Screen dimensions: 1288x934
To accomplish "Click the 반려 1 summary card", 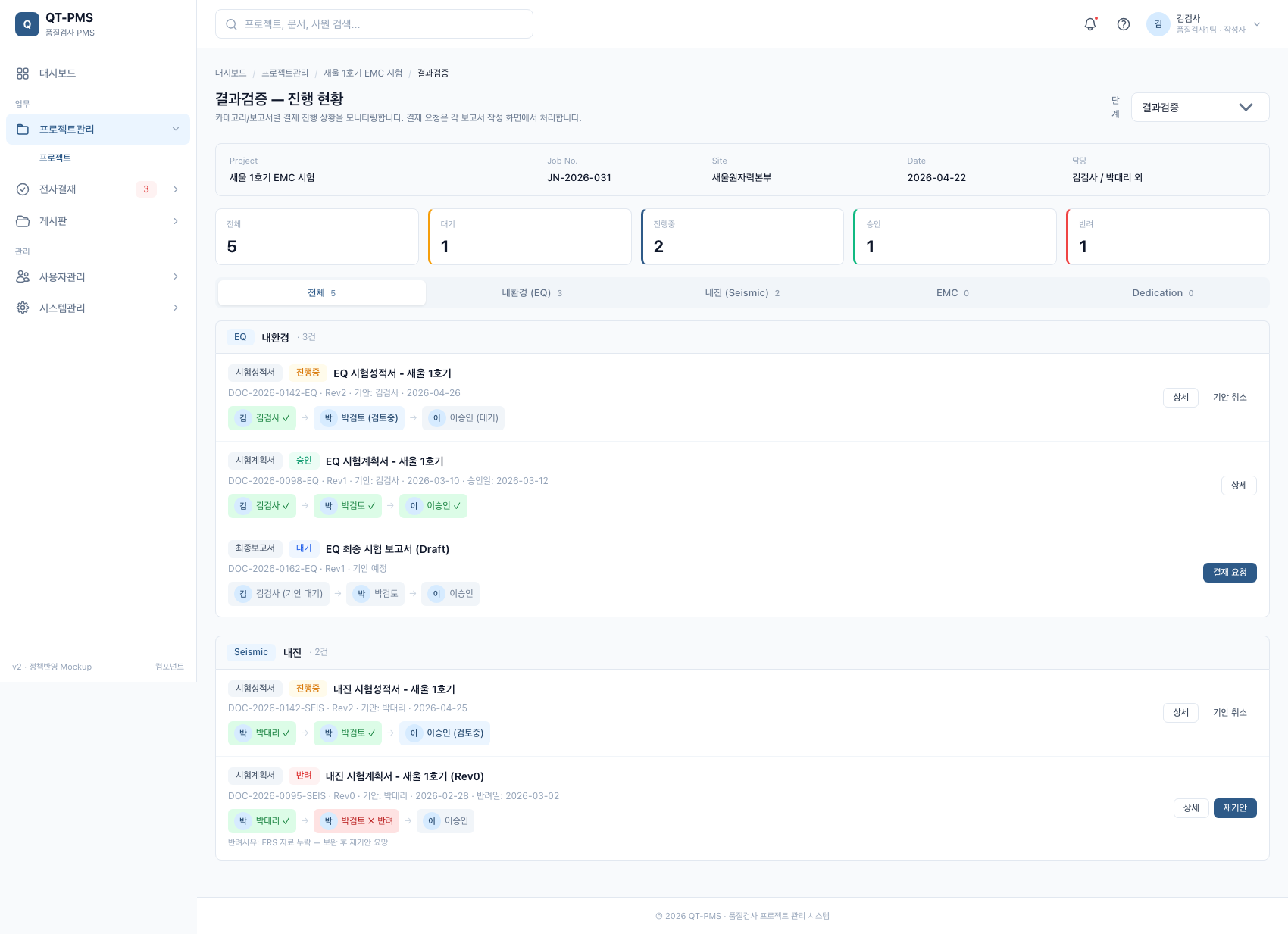I will 1168,237.
